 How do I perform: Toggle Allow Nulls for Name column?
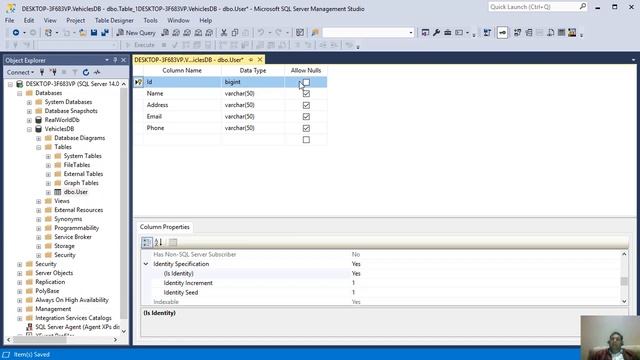(306, 94)
